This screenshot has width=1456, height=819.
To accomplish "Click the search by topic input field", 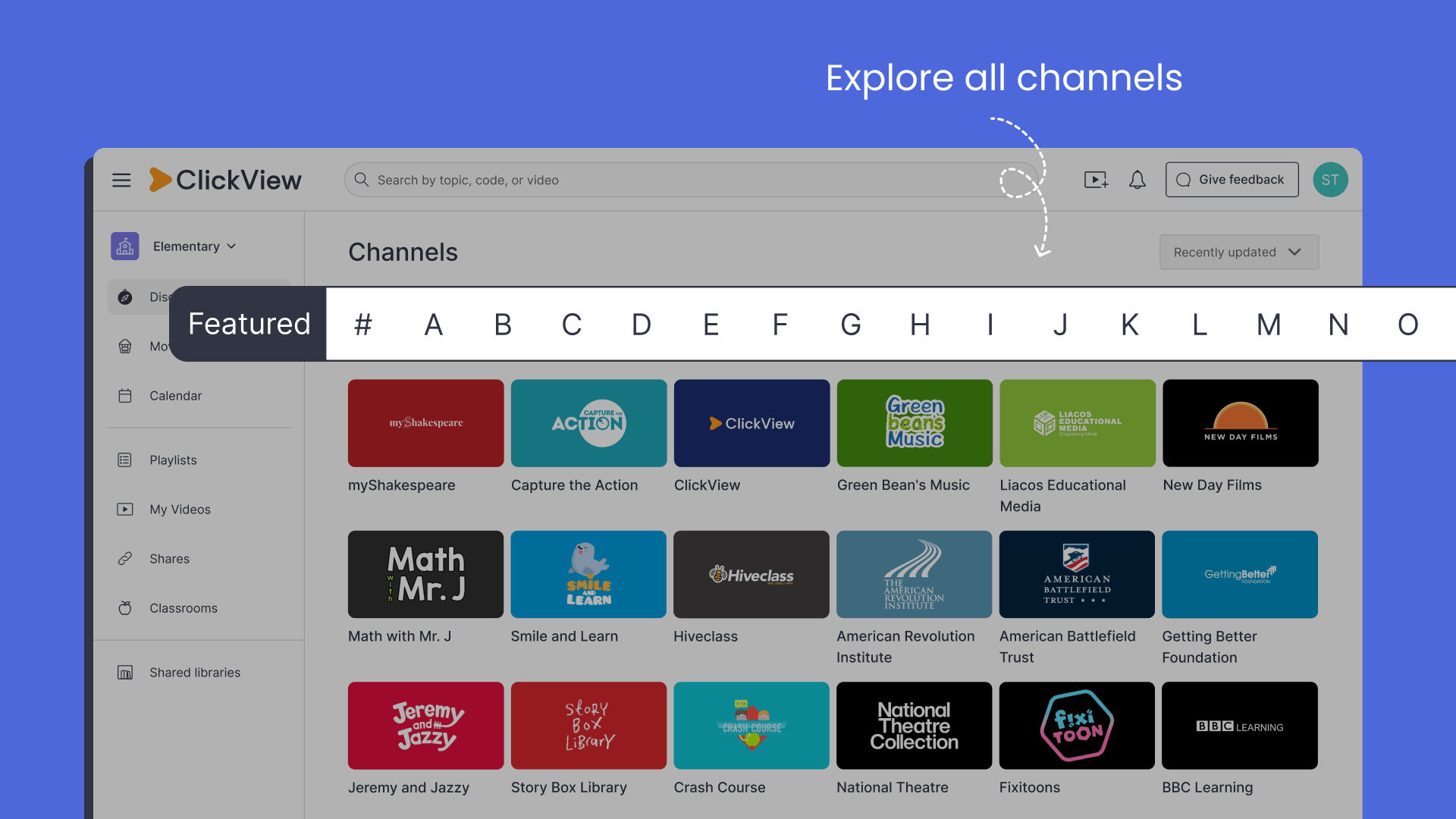I will [690, 180].
